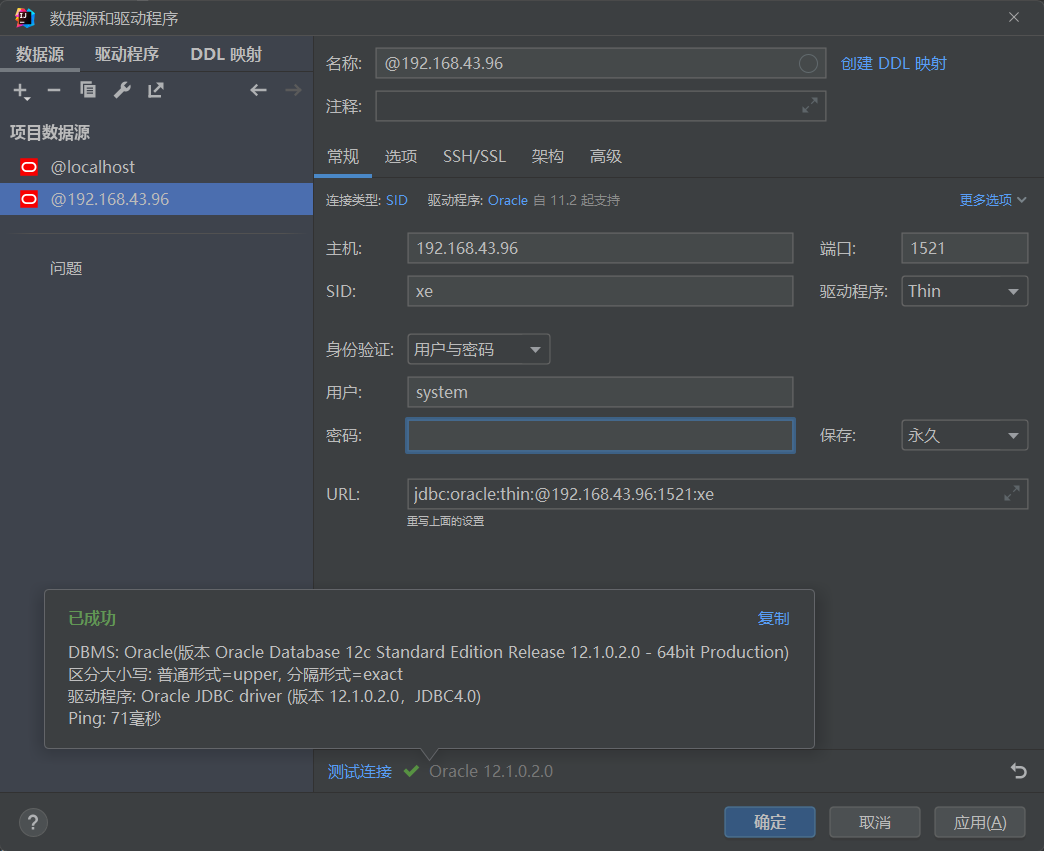The height and width of the screenshot is (851, 1044).
Task: Click the revert changes undo icon
Action: pos(1018,771)
